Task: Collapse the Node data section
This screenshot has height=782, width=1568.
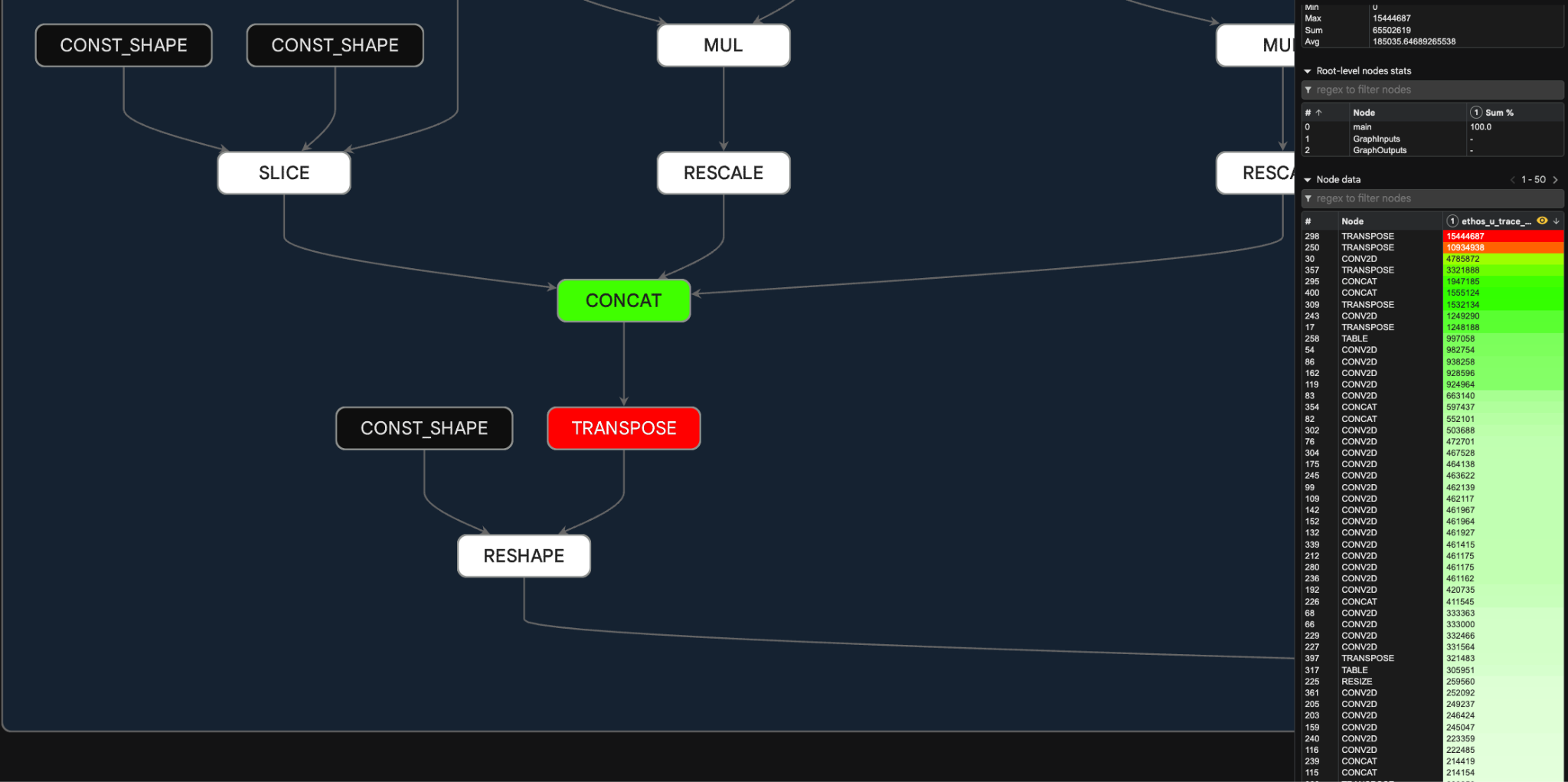Action: [x=1308, y=180]
